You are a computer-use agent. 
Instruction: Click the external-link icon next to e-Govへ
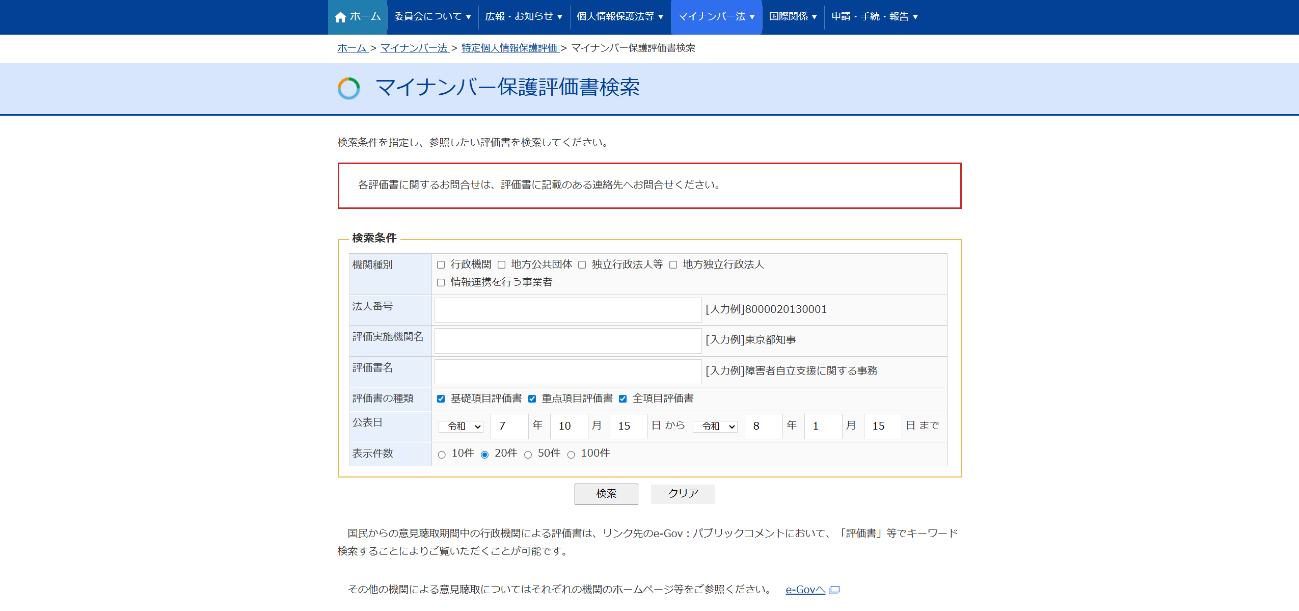835,589
